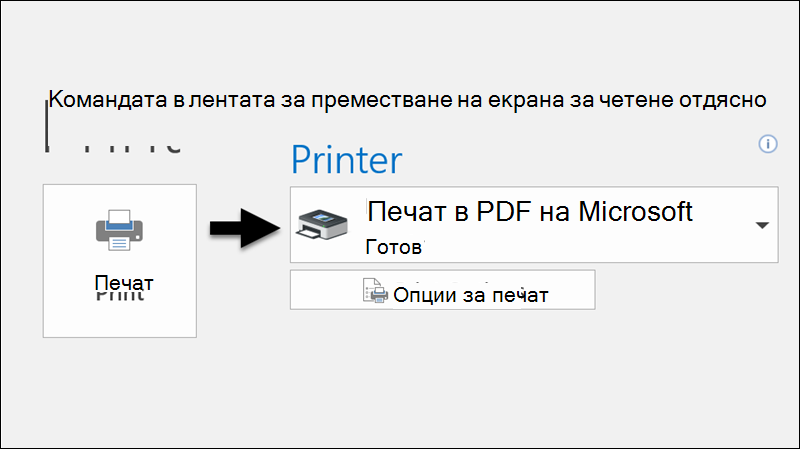Click the word PDF in the printer name
Screen dimensions: 800x449
click(x=504, y=211)
